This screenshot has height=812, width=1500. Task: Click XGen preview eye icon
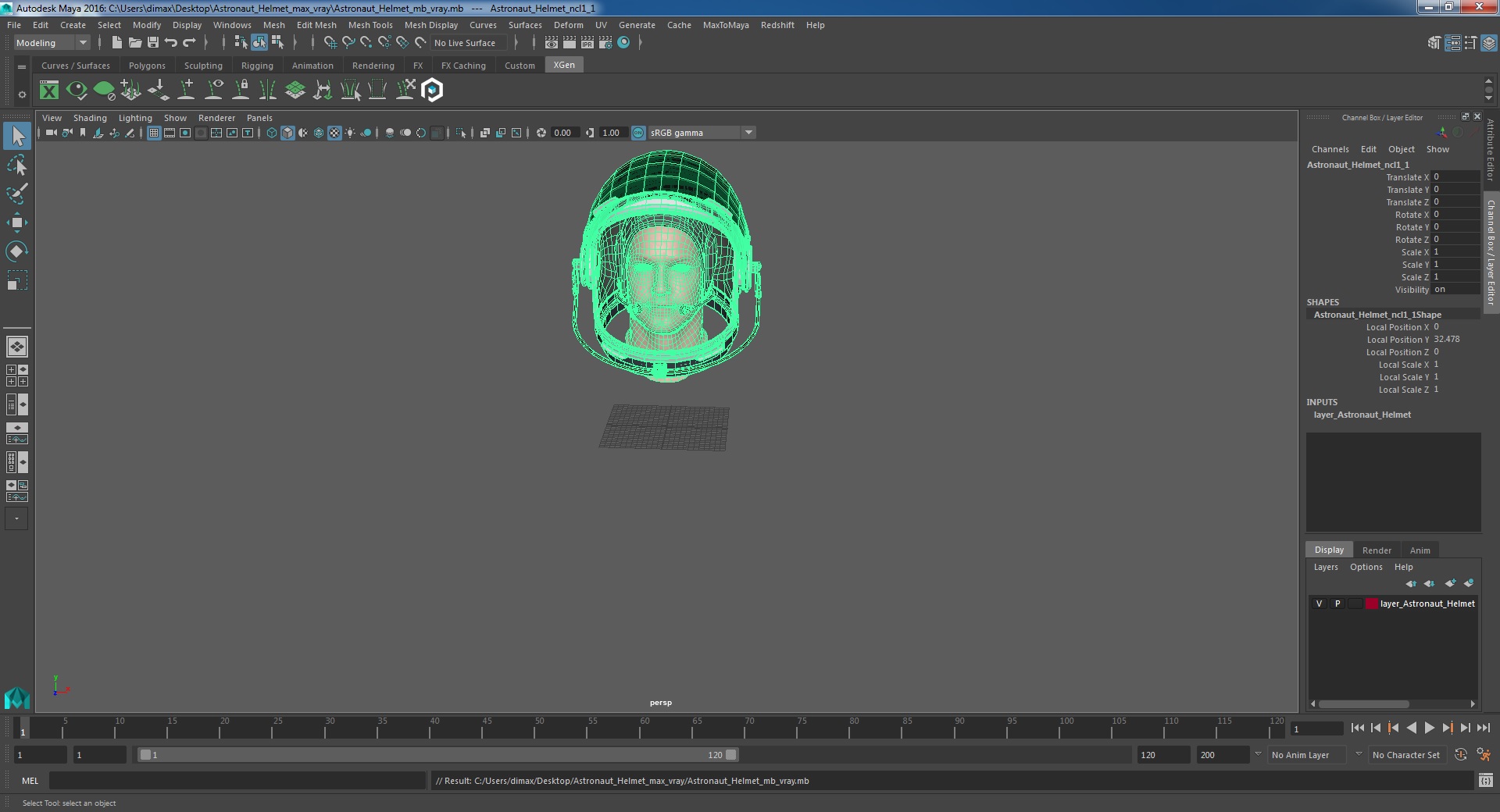point(77,91)
